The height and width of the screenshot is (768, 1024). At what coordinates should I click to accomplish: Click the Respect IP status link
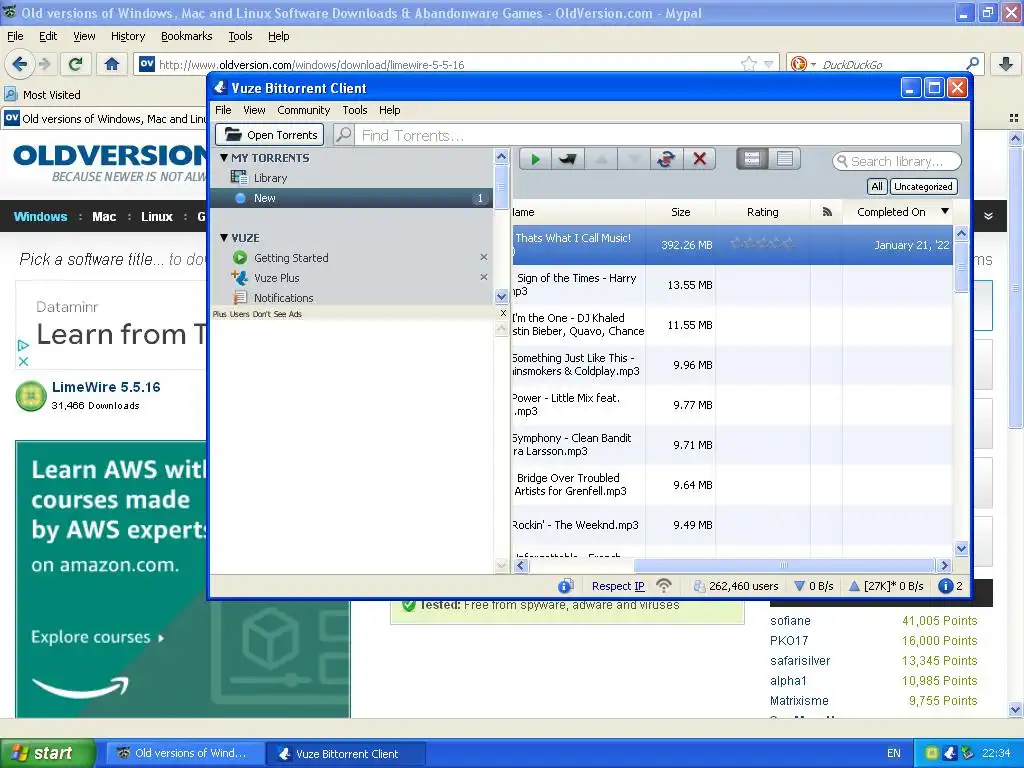618,586
